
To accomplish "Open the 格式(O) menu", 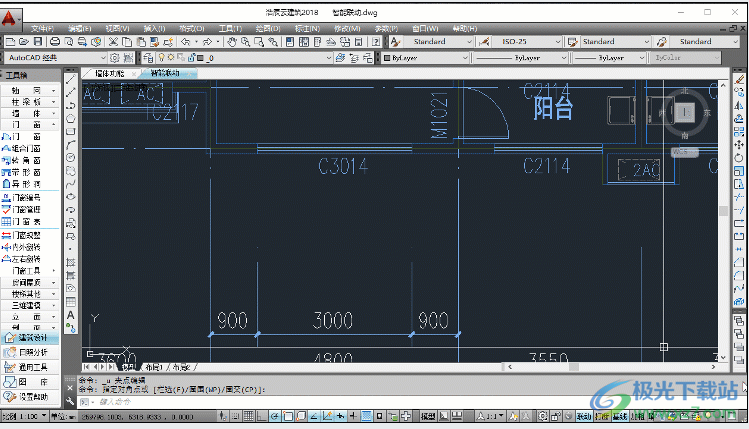I will 192,29.
